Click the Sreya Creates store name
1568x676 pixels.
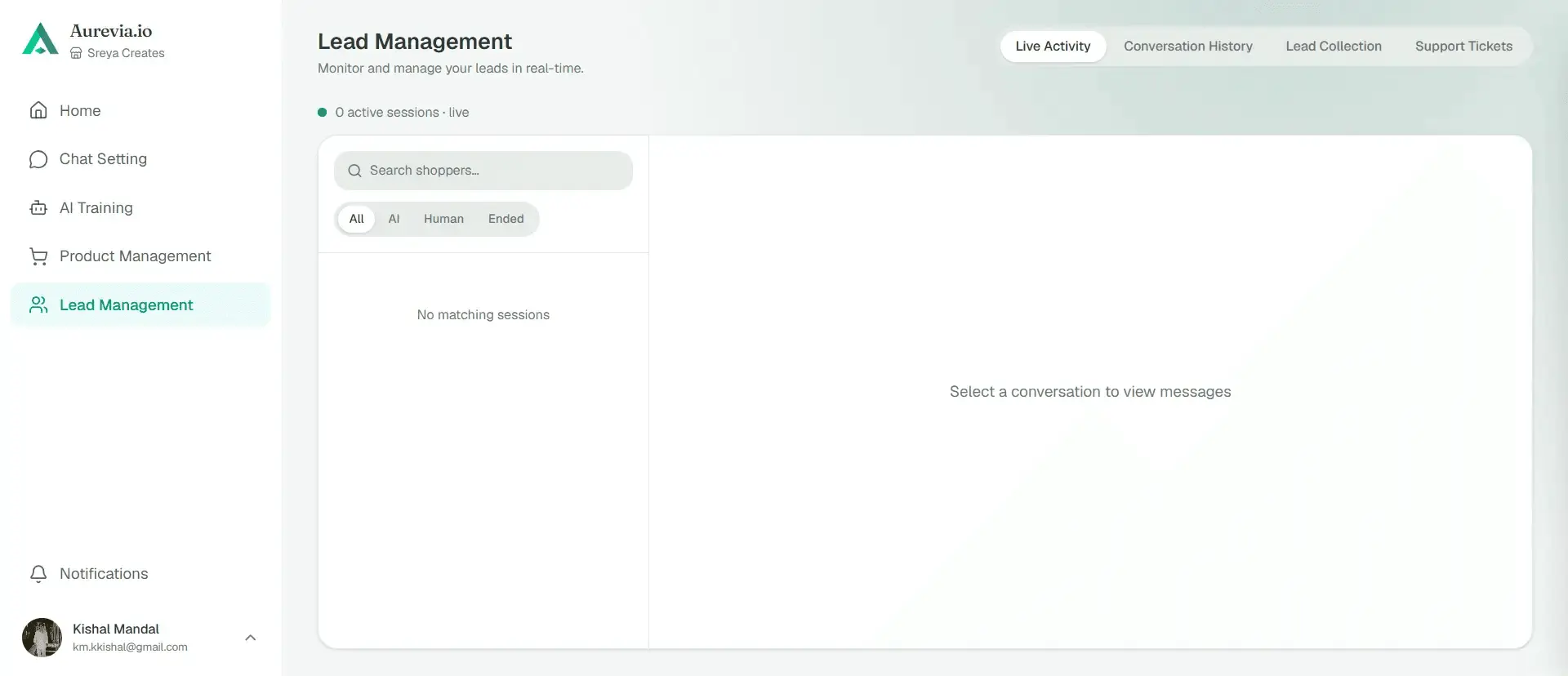[x=126, y=53]
